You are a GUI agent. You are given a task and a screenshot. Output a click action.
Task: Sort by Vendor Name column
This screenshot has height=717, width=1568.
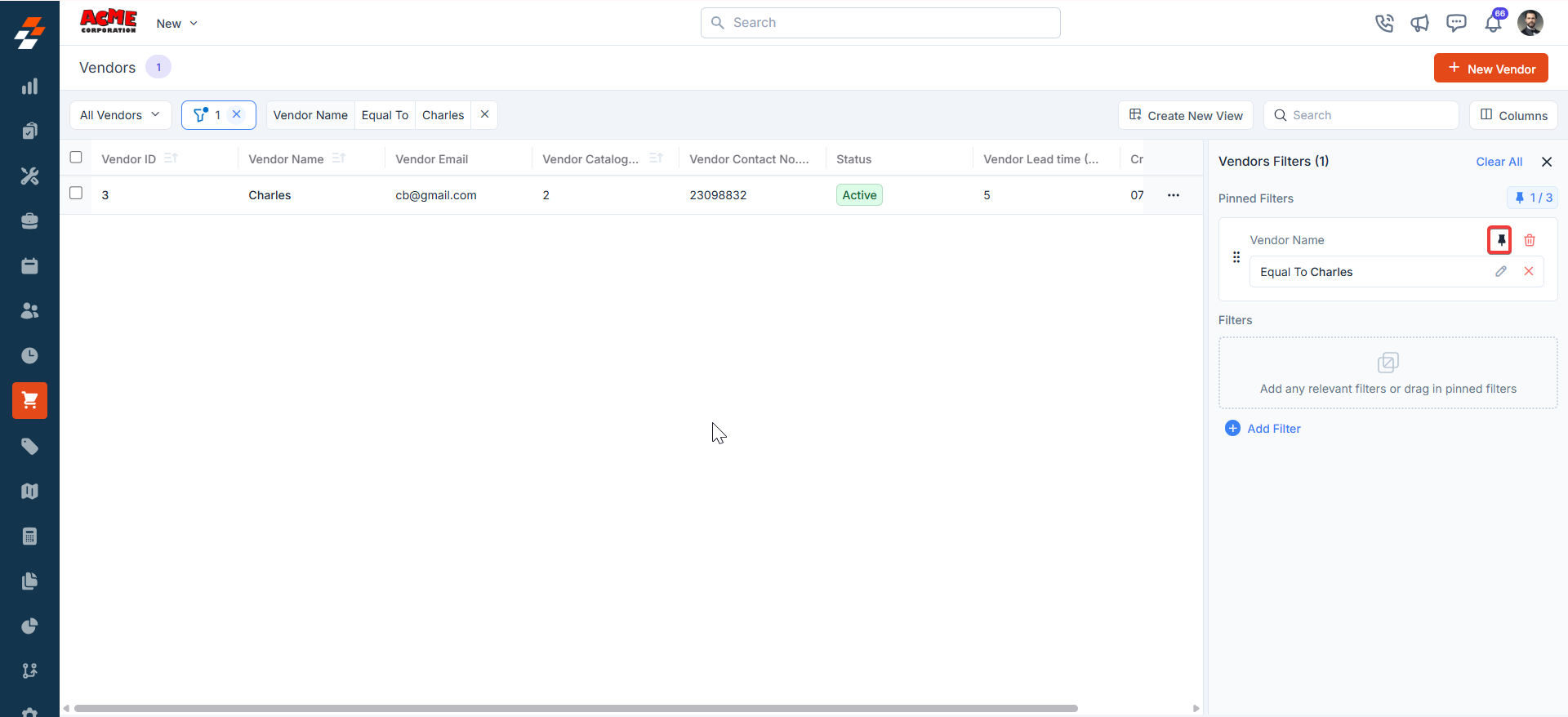(x=339, y=158)
